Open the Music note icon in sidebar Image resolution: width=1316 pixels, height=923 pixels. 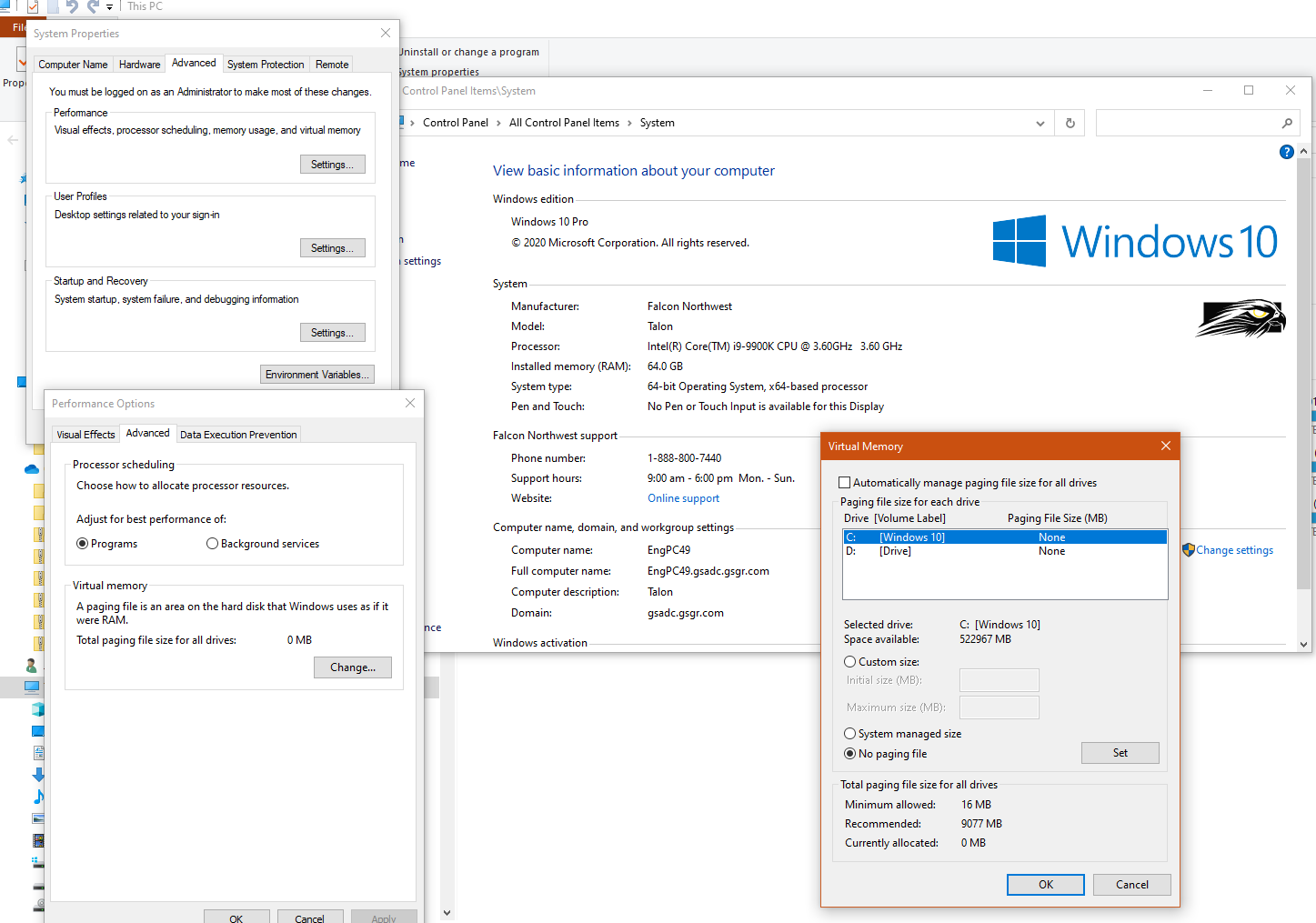[38, 797]
